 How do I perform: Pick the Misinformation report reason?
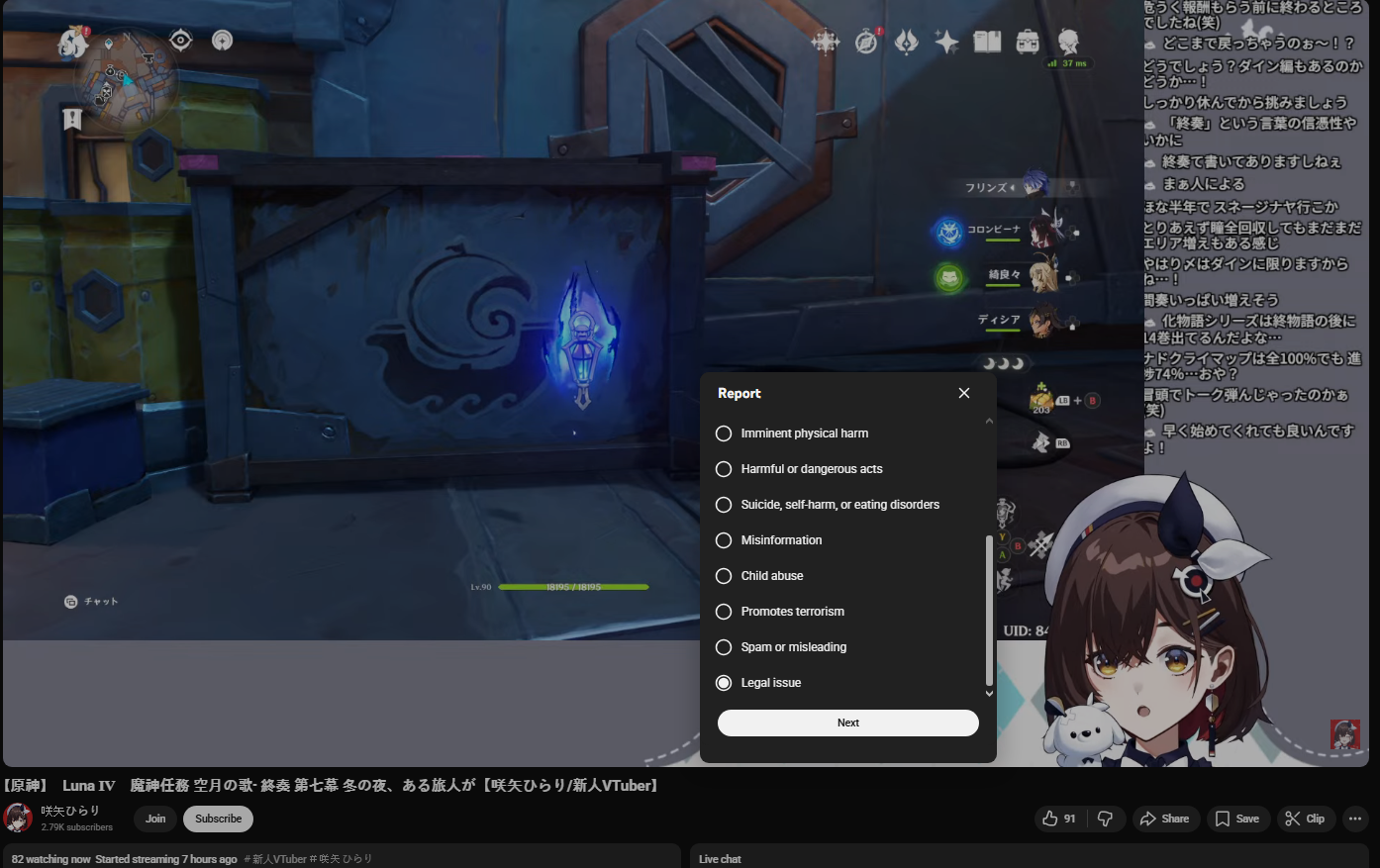pyautogui.click(x=724, y=540)
